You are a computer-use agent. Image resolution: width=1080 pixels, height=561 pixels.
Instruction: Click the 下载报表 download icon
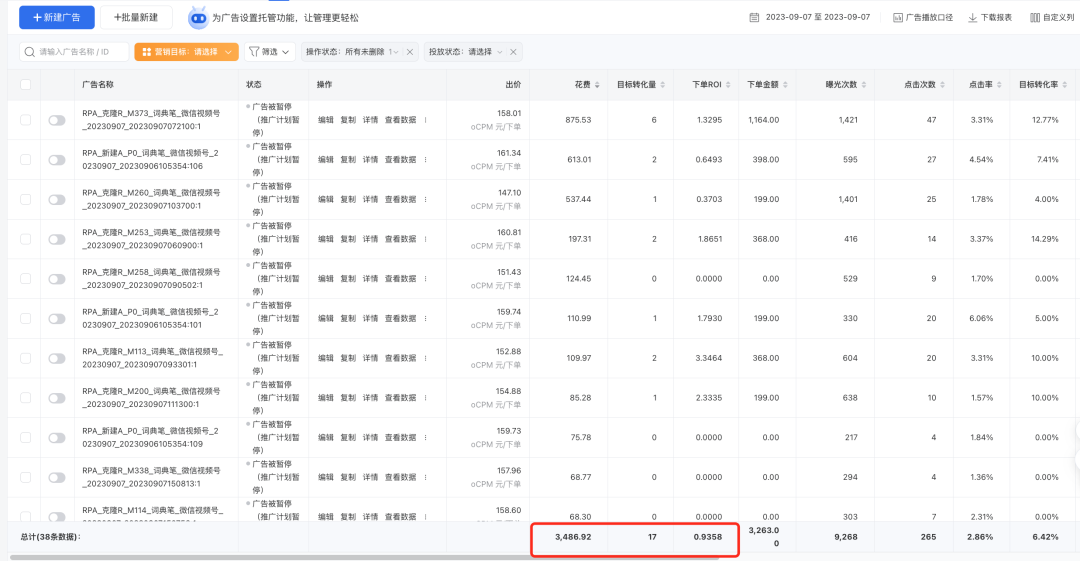click(972, 17)
